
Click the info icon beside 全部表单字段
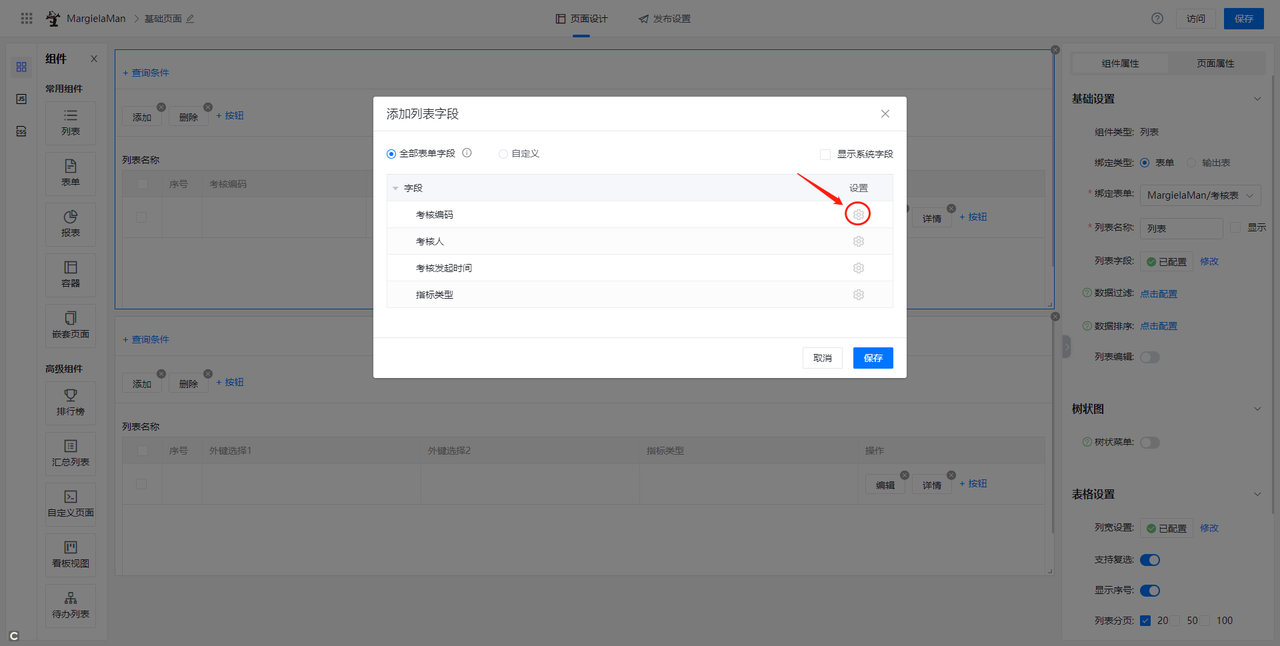(x=467, y=154)
